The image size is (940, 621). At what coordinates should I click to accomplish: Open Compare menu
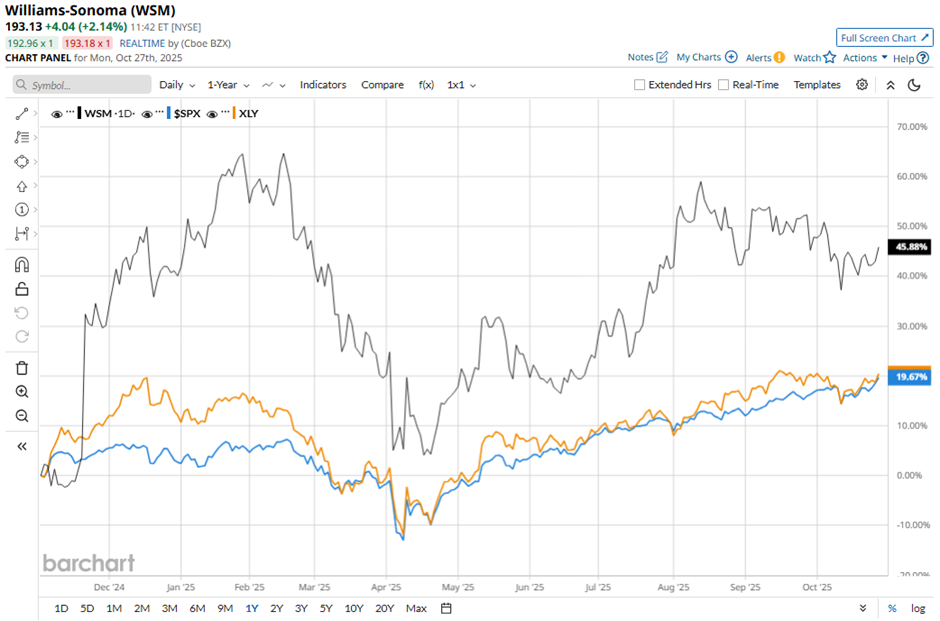[382, 85]
